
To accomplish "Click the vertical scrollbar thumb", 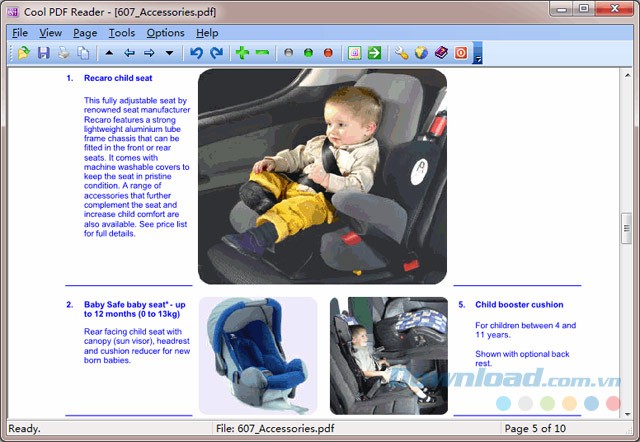I will coord(627,225).
